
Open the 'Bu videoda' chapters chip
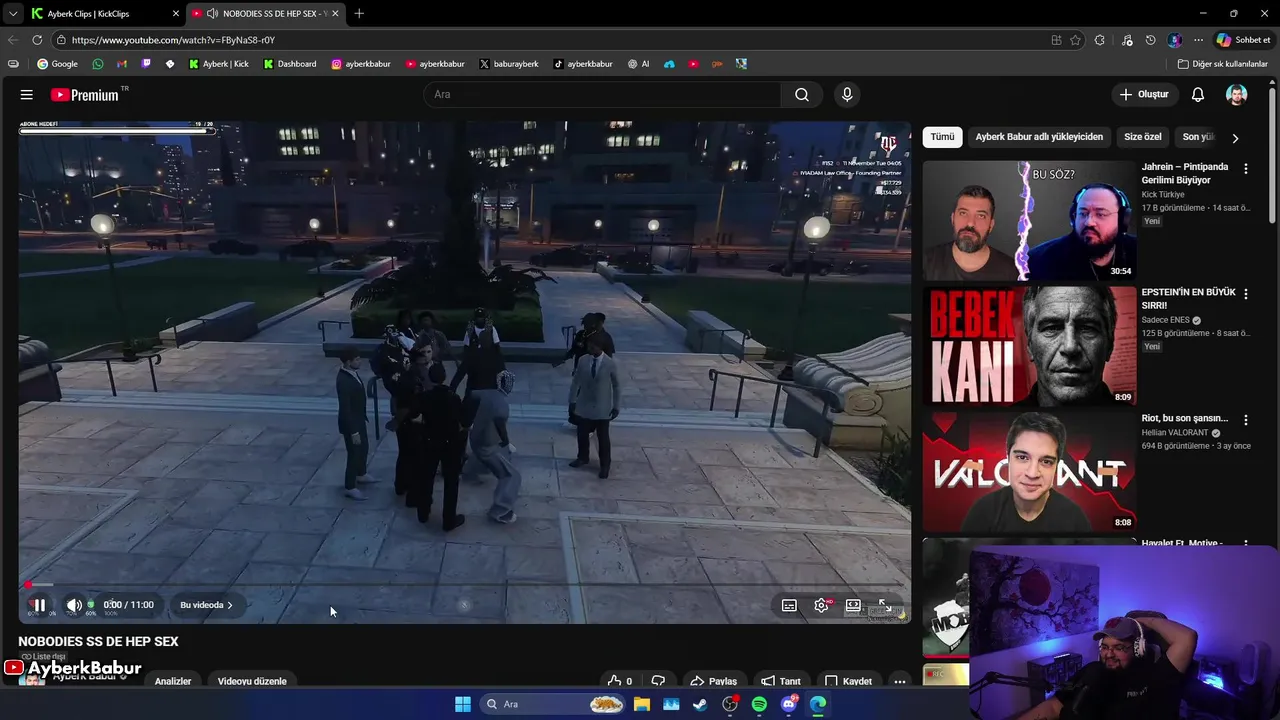click(x=206, y=605)
